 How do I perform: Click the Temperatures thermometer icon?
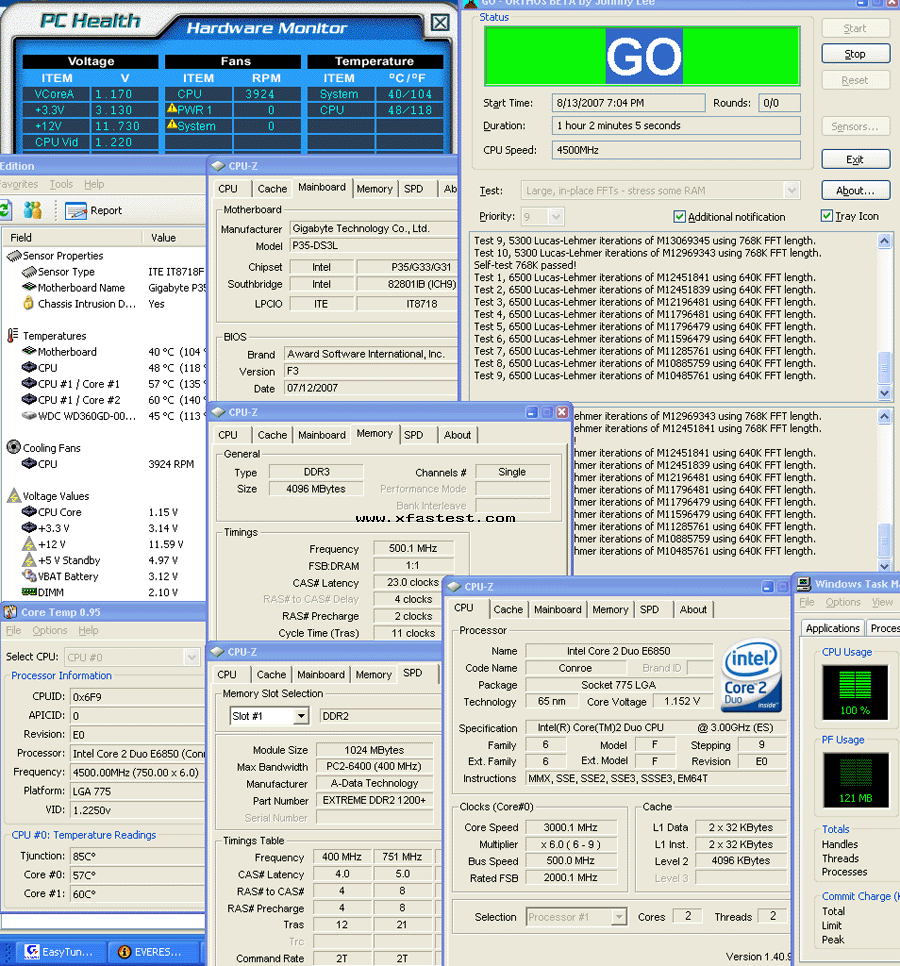(13, 335)
